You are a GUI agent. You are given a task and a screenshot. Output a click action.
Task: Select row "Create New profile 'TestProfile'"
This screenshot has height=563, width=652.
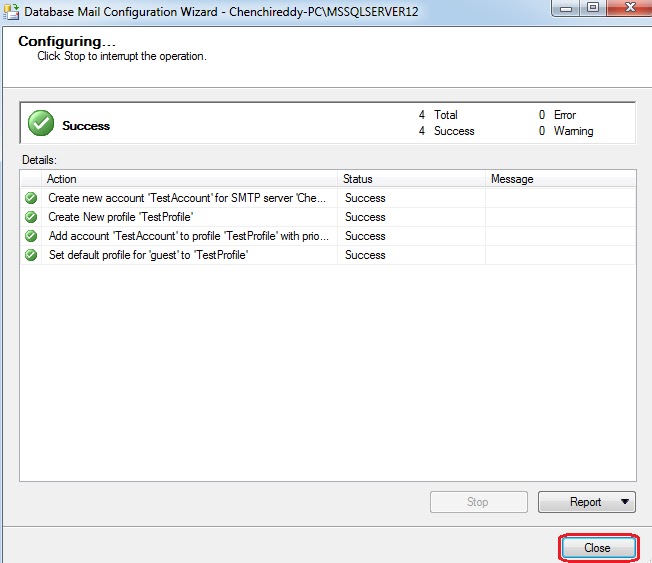pos(328,217)
